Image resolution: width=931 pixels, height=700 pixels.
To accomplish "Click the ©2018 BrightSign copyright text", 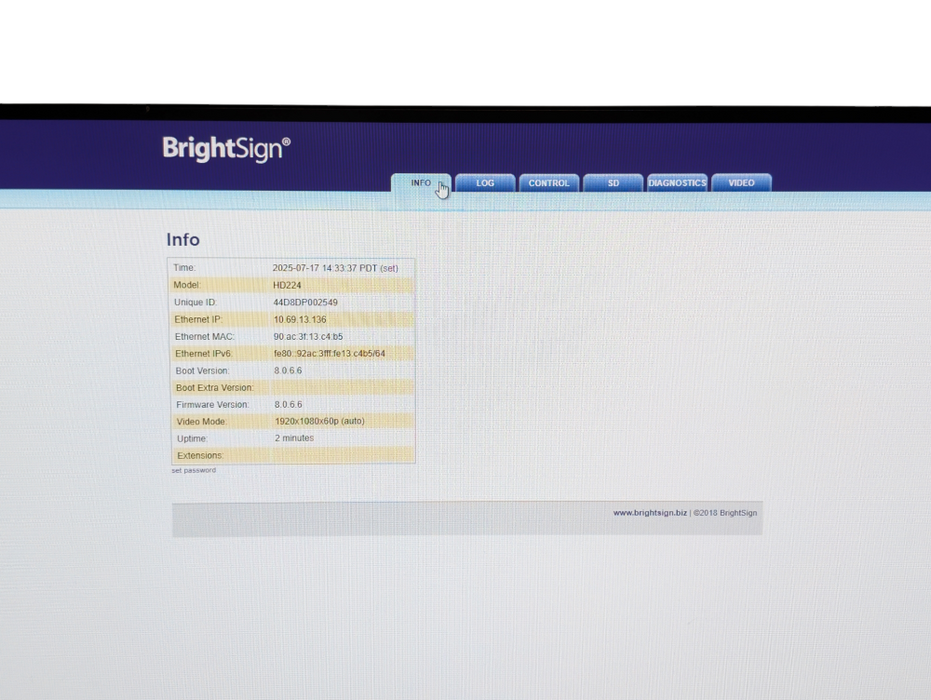I will (725, 513).
